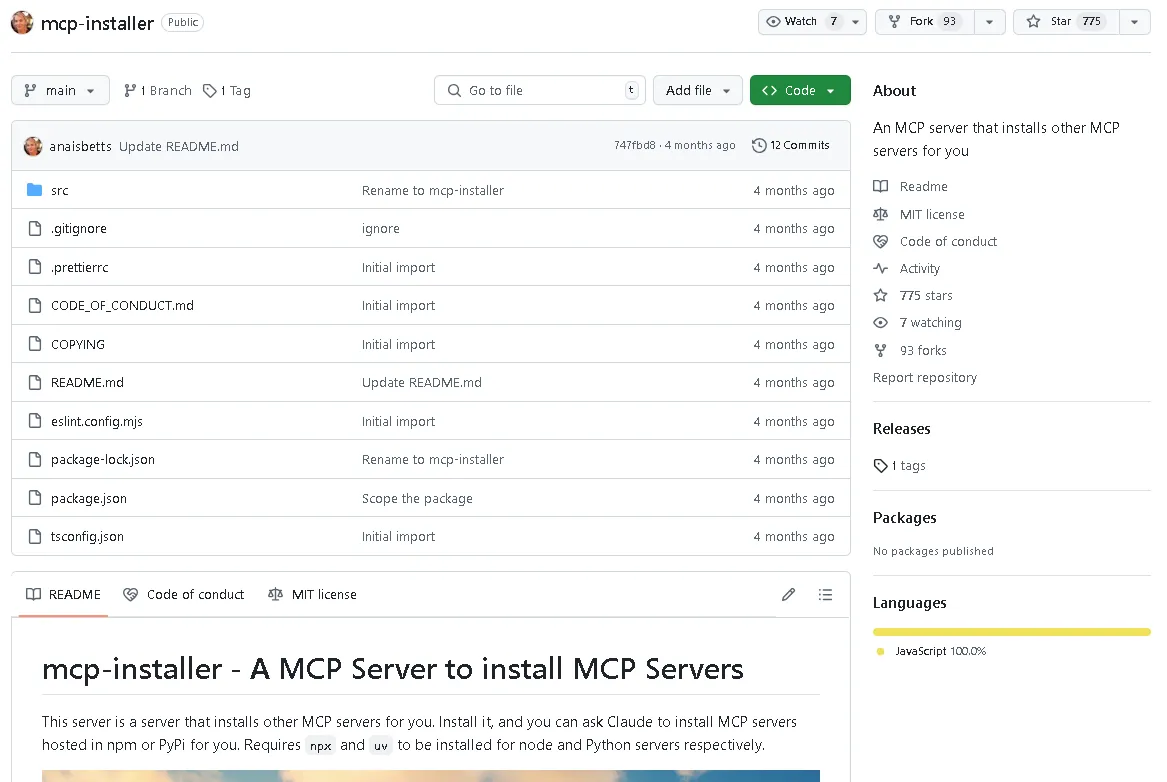Switch to the README tab
Image resolution: width=1167 pixels, height=782 pixels.
[64, 594]
